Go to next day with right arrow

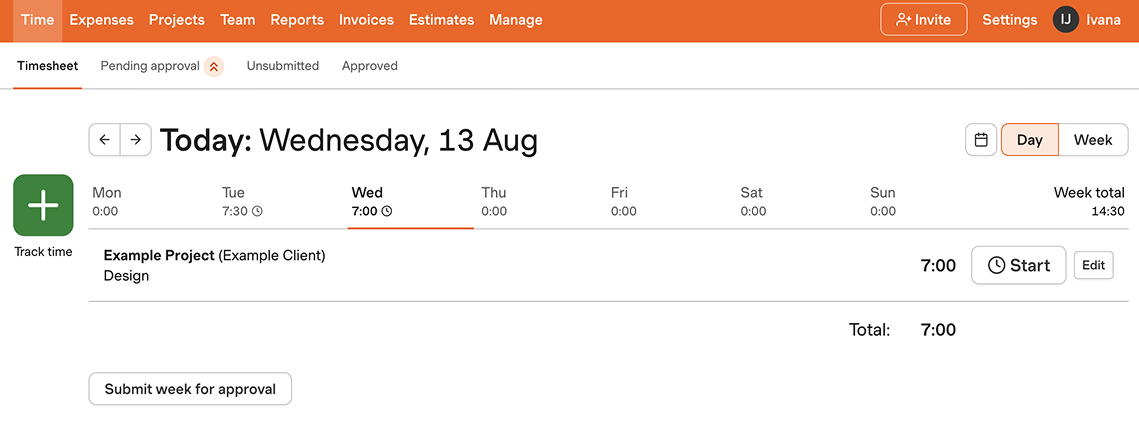(x=136, y=140)
